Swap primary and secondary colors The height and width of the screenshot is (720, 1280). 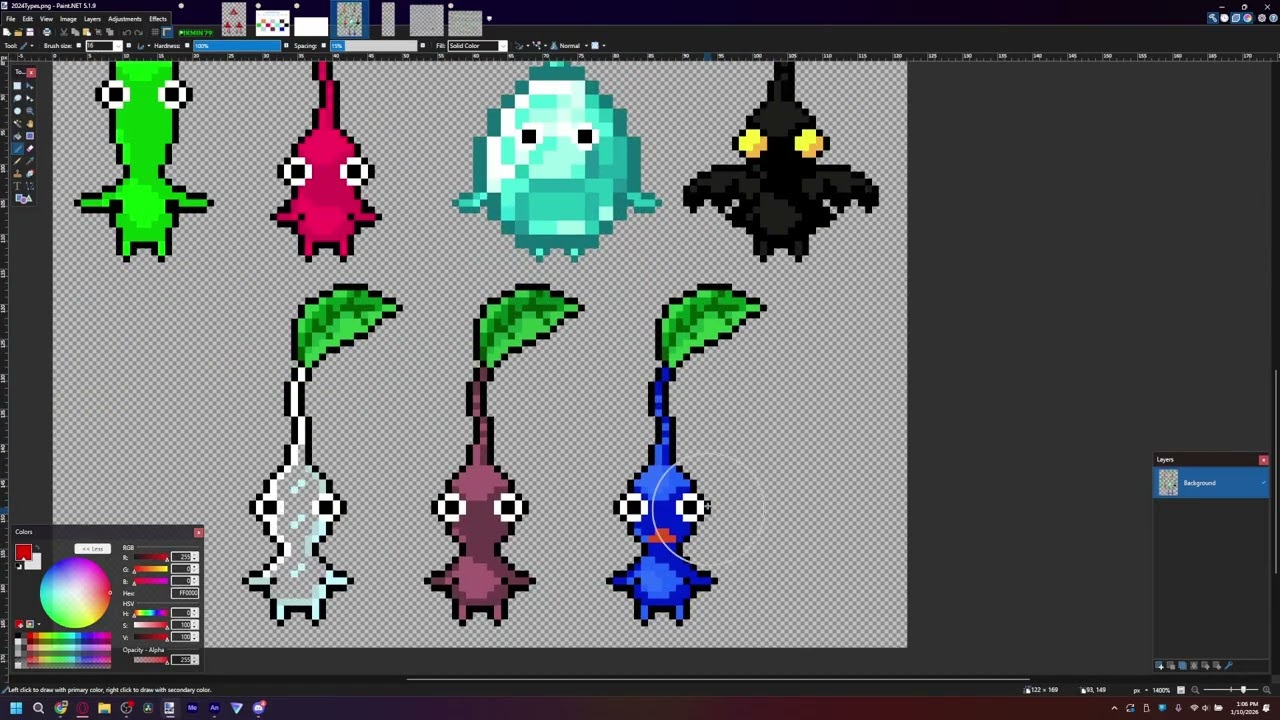37,547
